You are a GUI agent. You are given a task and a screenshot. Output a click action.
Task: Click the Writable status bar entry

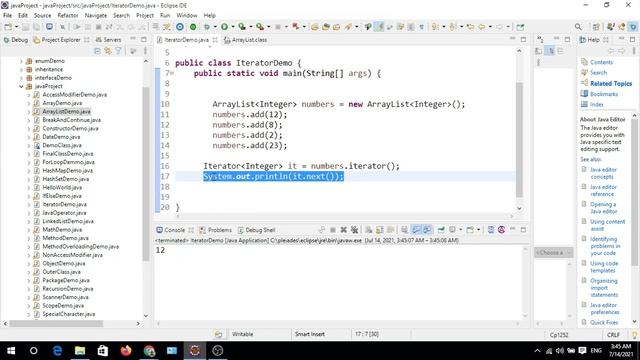pyautogui.click(x=242, y=334)
